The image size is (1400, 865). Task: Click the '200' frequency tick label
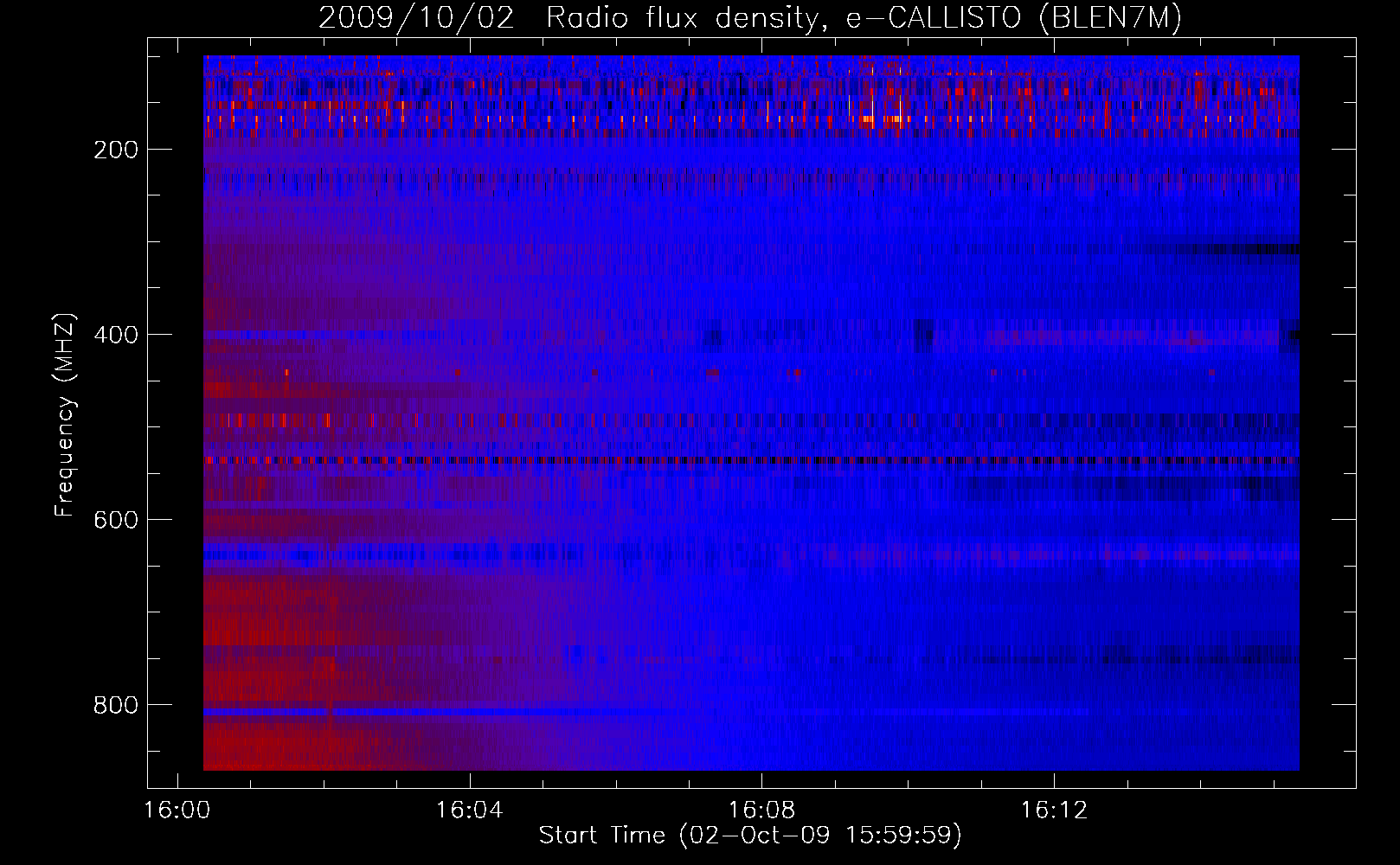pos(116,150)
